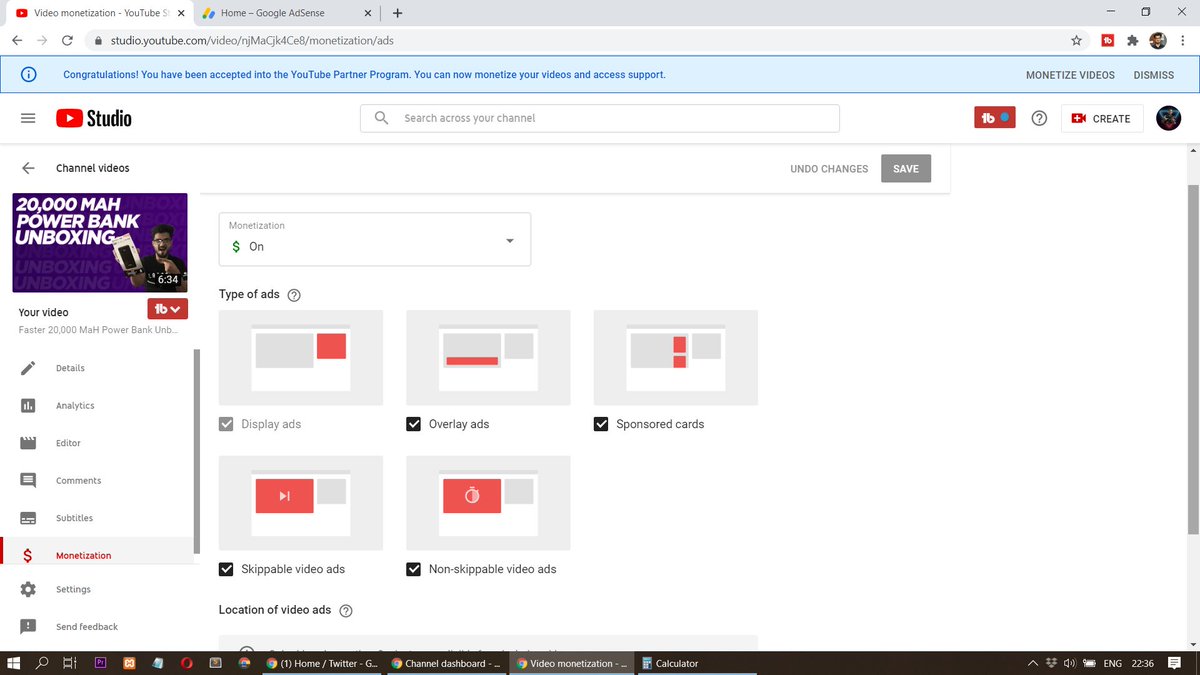Screen dimensions: 1200x675
Task: Open the Editor clapperboard icon
Action: click(28, 443)
